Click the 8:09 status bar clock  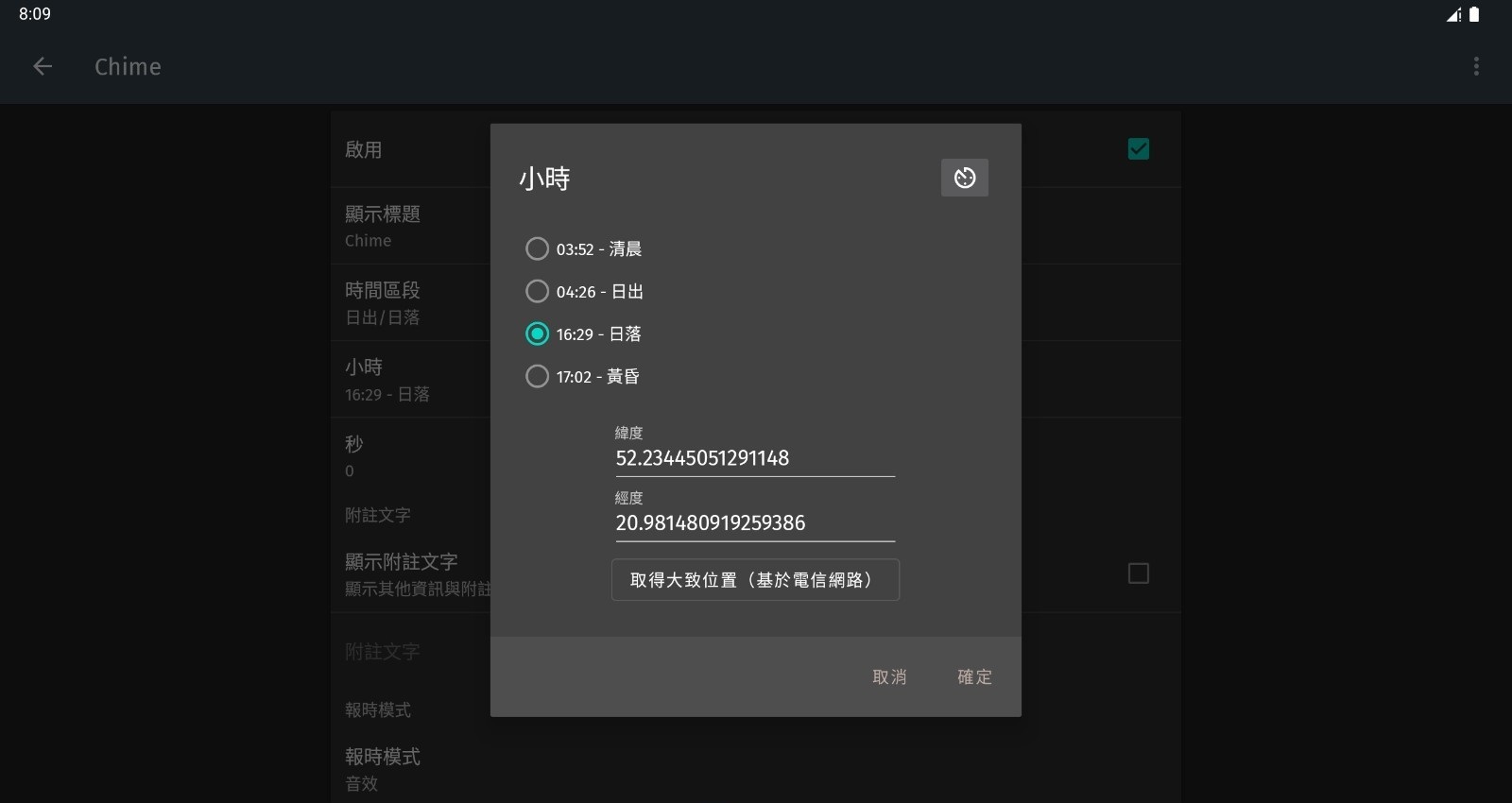35,14
